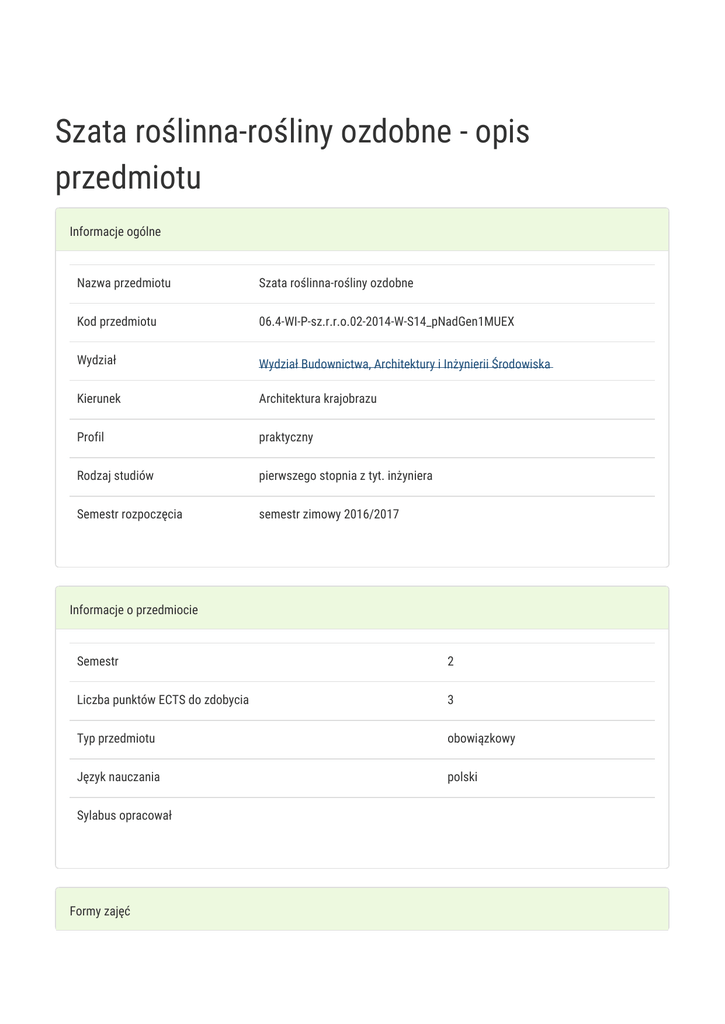This screenshot has width=725, height=1024.
Task: Click the 'Sylabus opracował' row label
Action: tap(125, 816)
